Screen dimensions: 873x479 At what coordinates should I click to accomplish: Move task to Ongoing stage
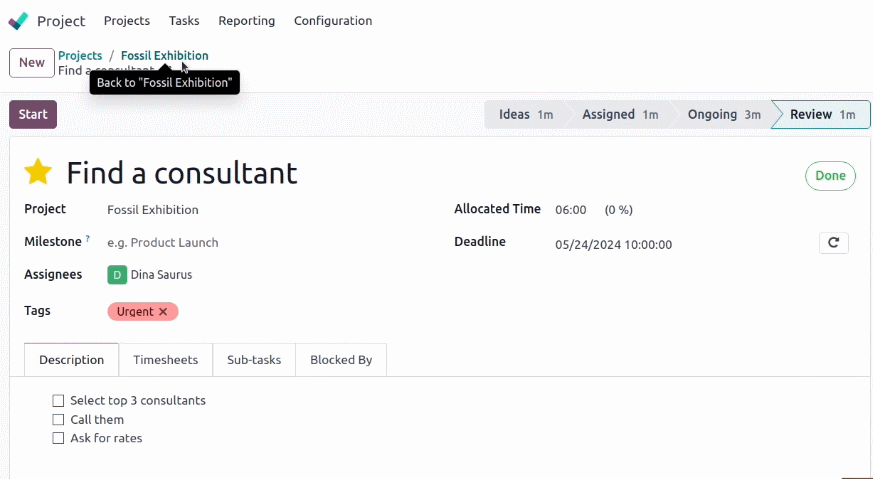click(x=723, y=115)
